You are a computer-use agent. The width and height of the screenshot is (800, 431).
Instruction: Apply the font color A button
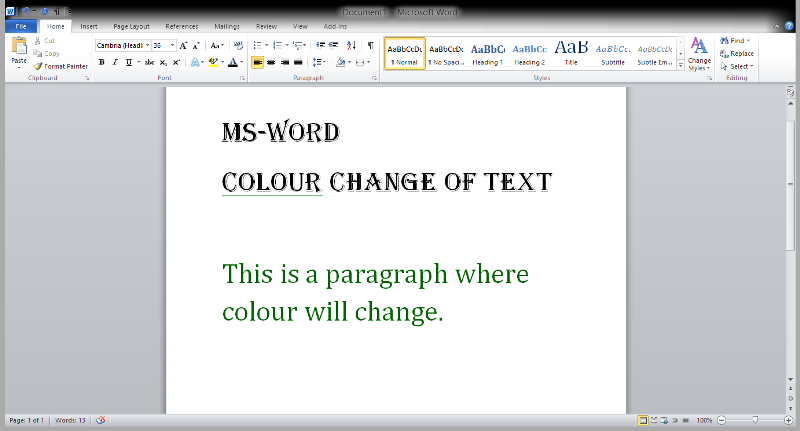233,62
